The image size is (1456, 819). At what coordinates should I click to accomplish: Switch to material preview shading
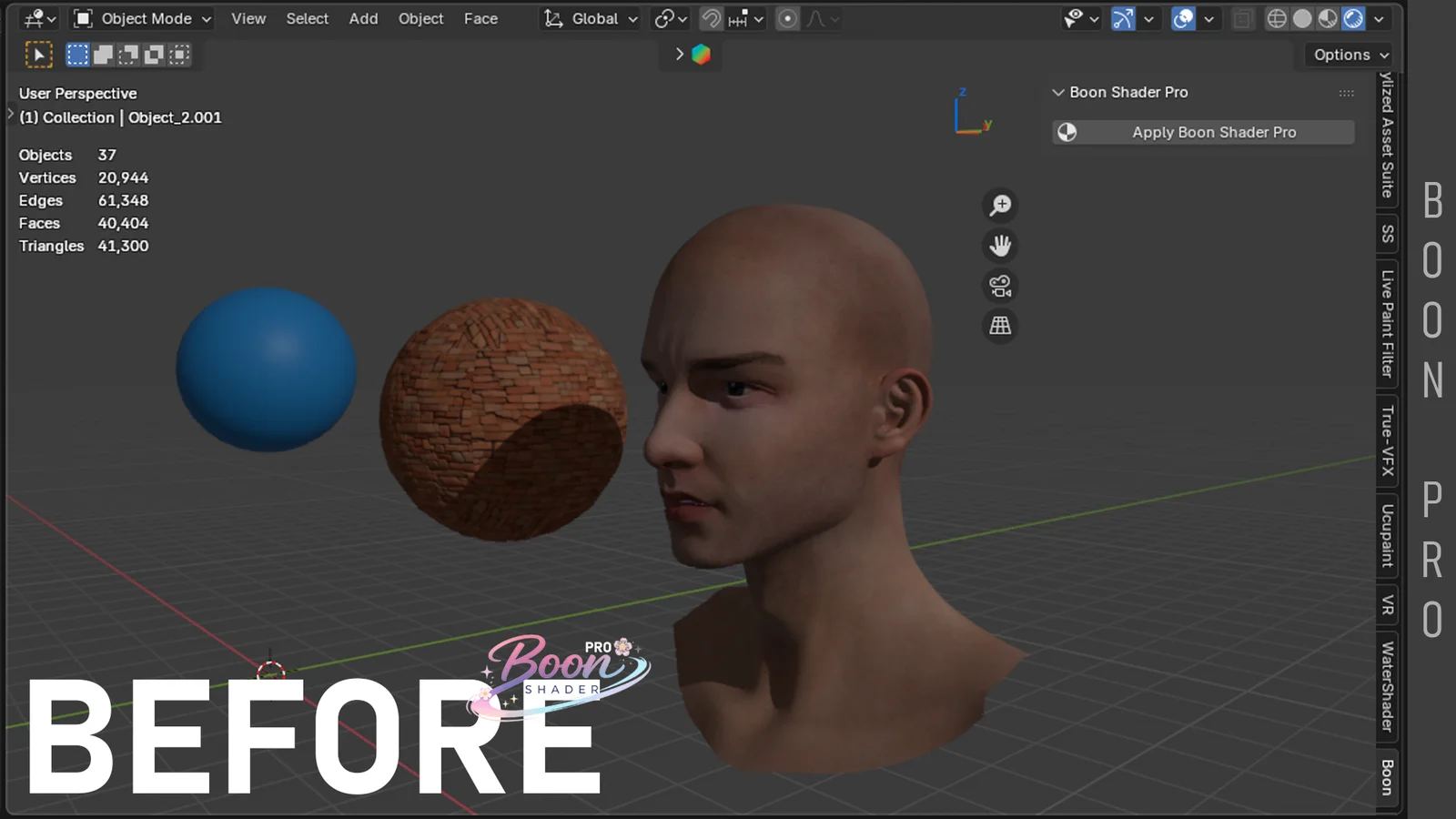point(1328,18)
